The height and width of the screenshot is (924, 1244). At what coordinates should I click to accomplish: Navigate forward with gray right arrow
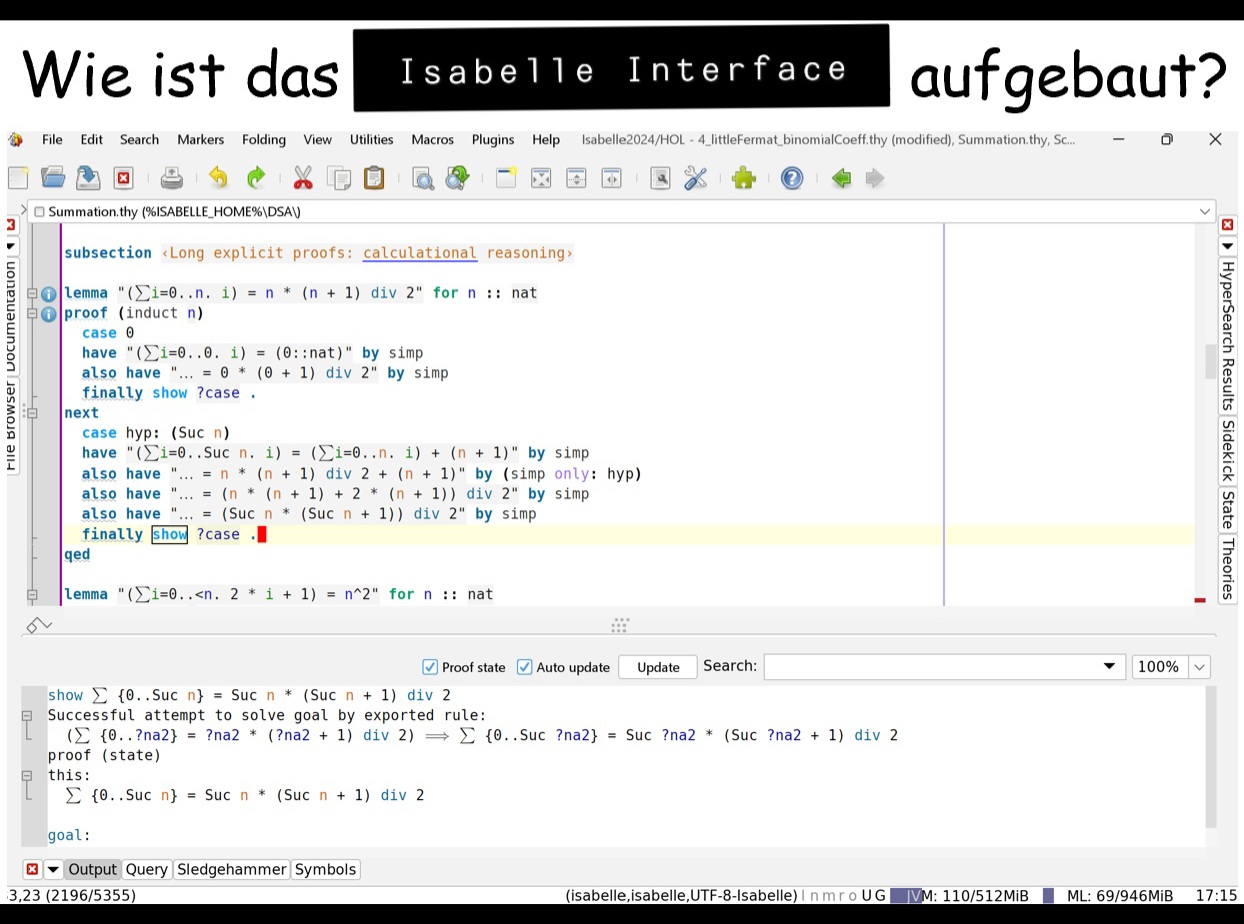[x=875, y=179]
